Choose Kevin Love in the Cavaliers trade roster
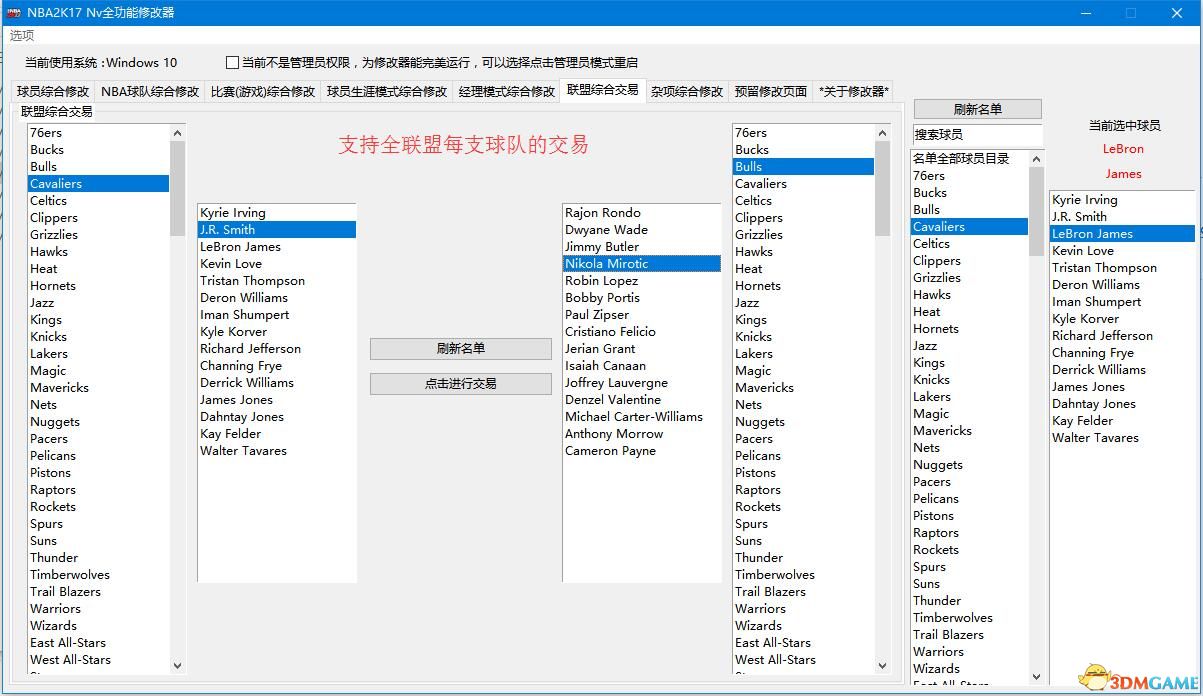Screen dimensions: 1203x696 tap(277, 264)
